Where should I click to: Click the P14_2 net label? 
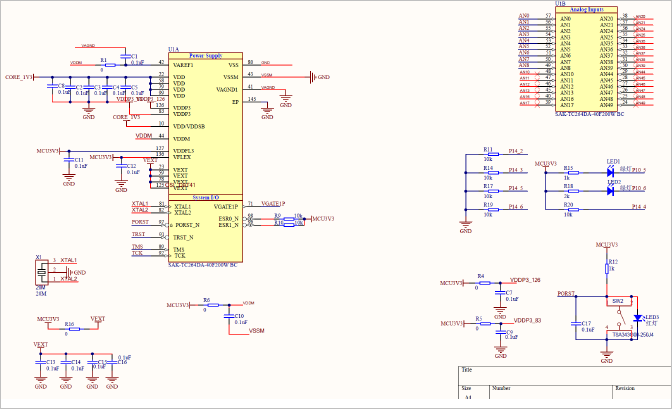tap(516, 151)
